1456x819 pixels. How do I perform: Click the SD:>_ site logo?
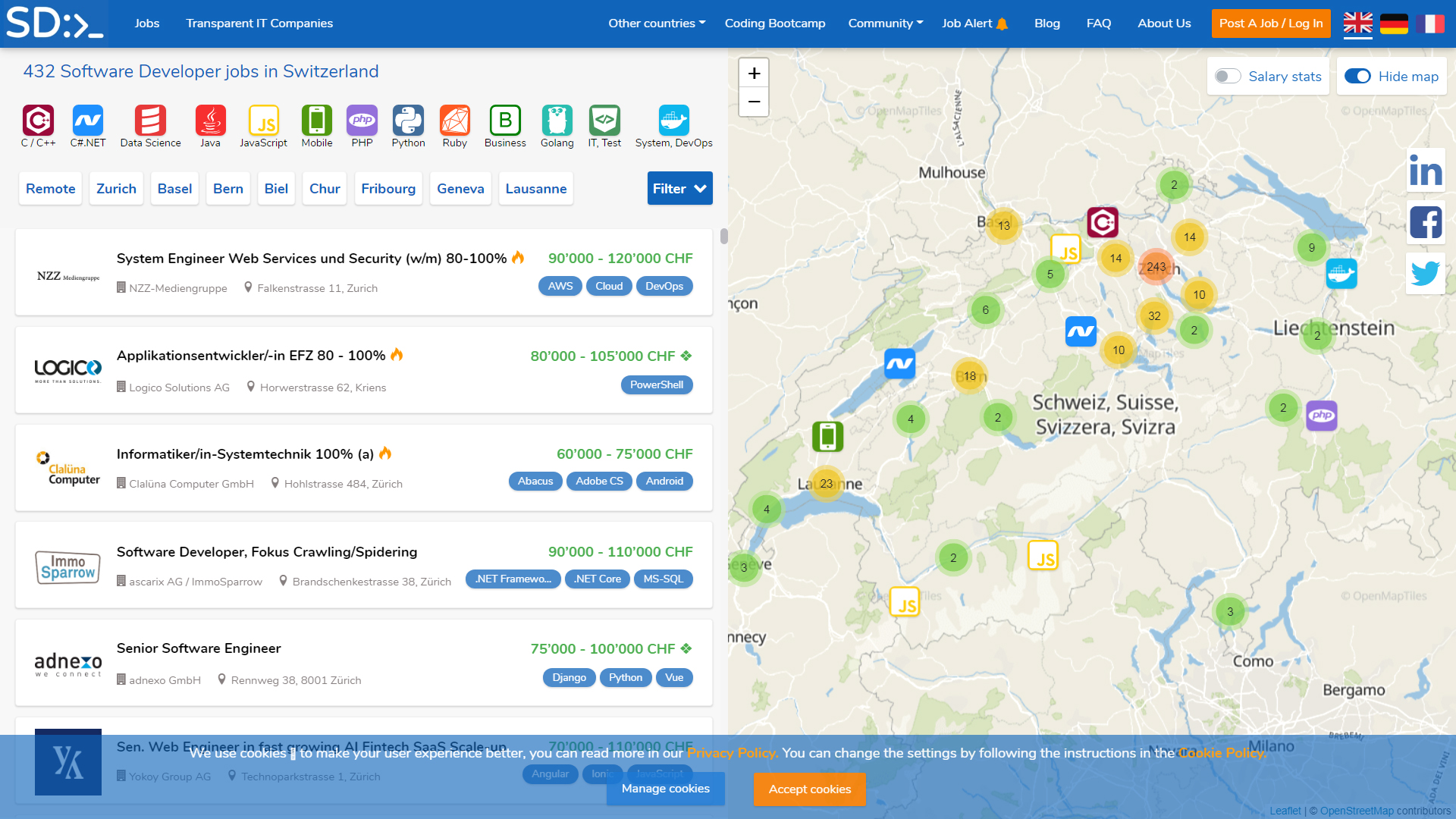55,23
